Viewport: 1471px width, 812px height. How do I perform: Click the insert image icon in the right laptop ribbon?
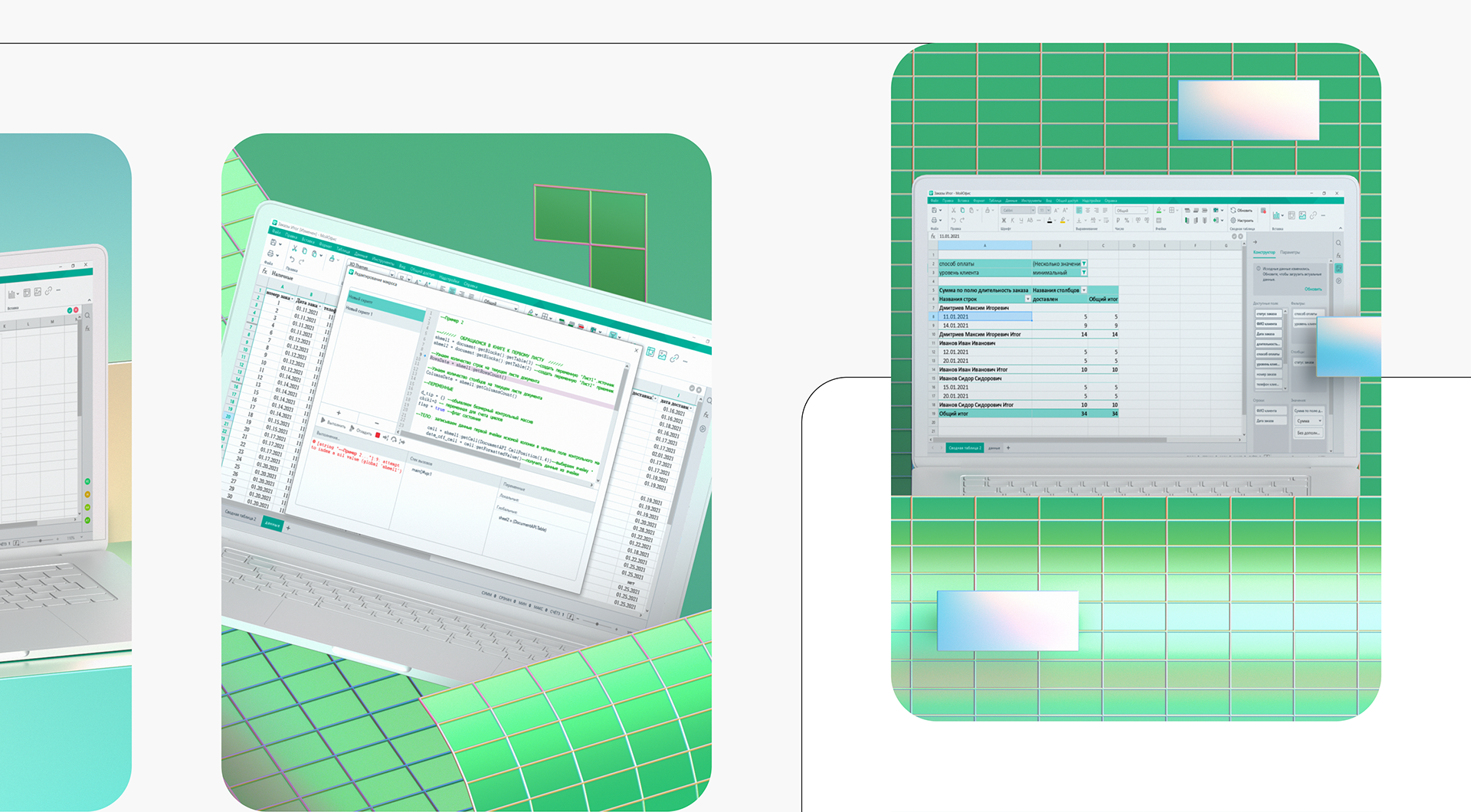click(1302, 215)
